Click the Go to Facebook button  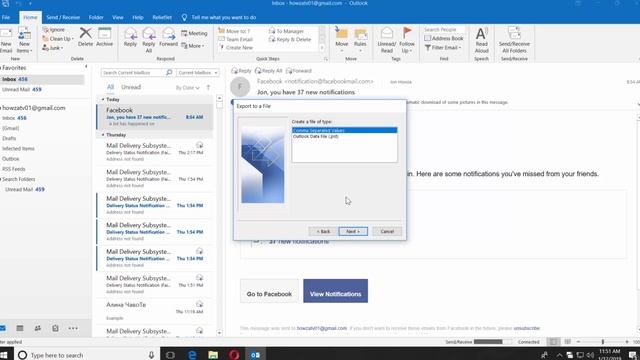pos(269,291)
